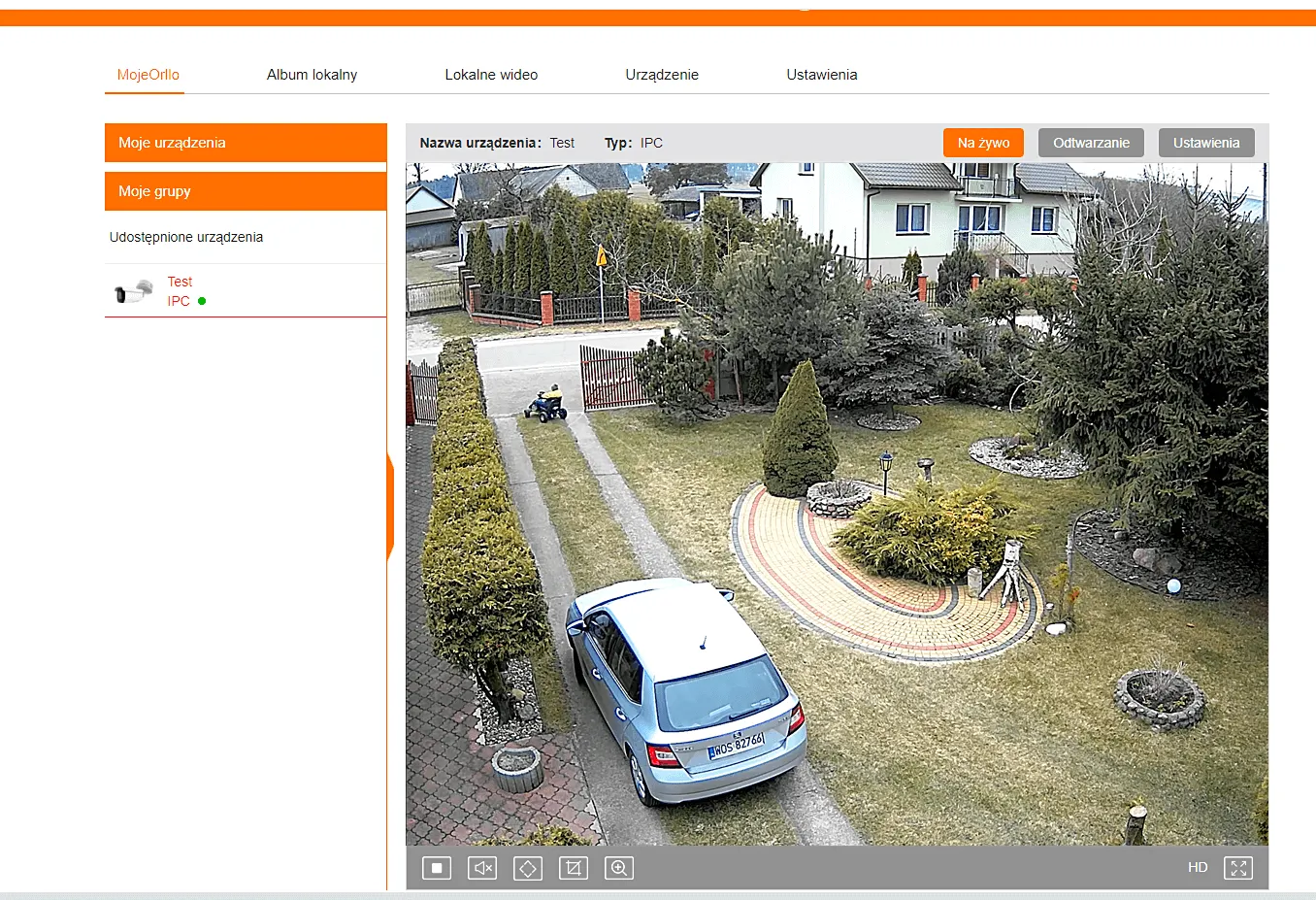The image size is (1316, 900).
Task: Collapse the sidebar with orange handle
Action: pos(390,506)
